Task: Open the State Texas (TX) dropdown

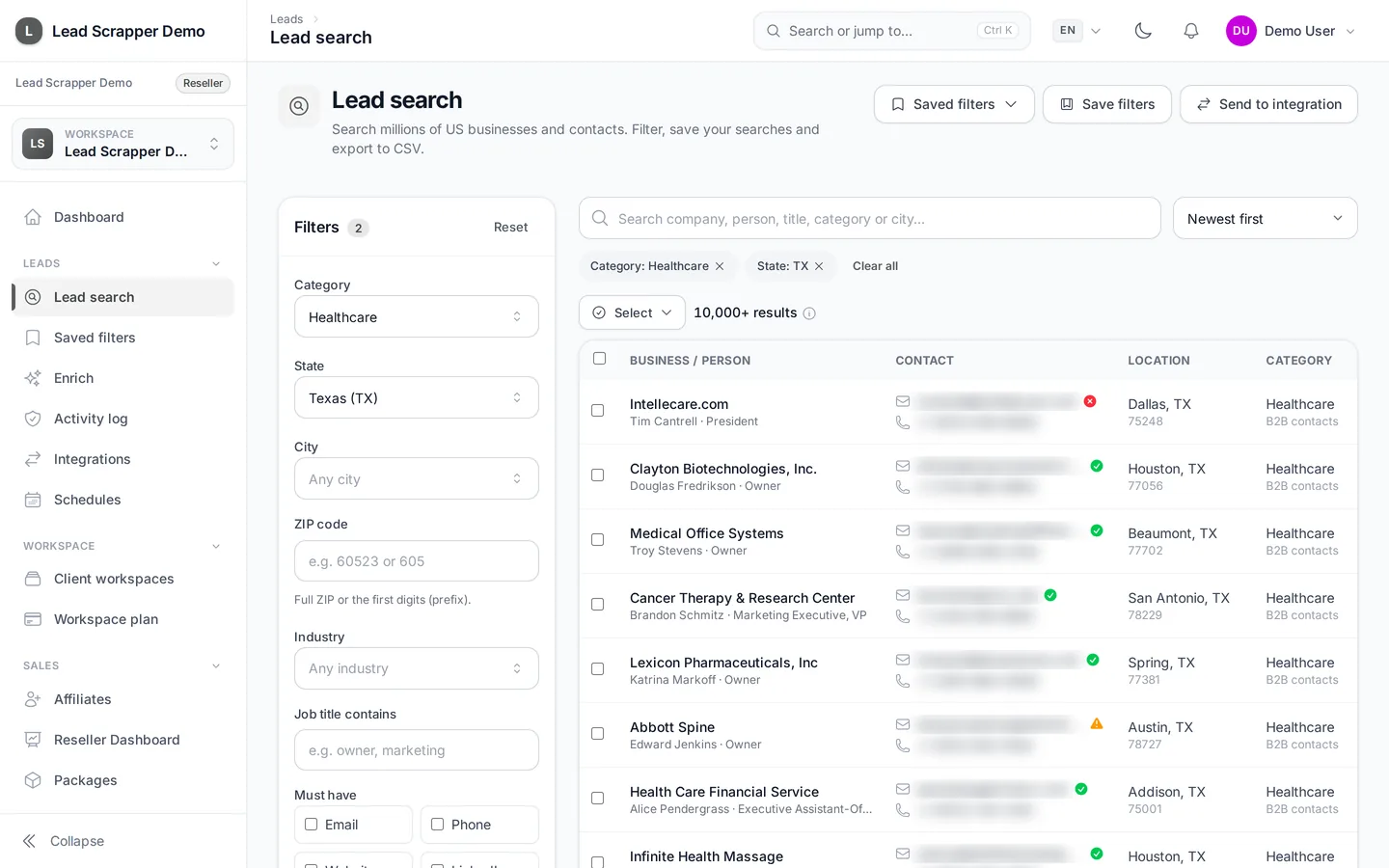Action: point(417,397)
